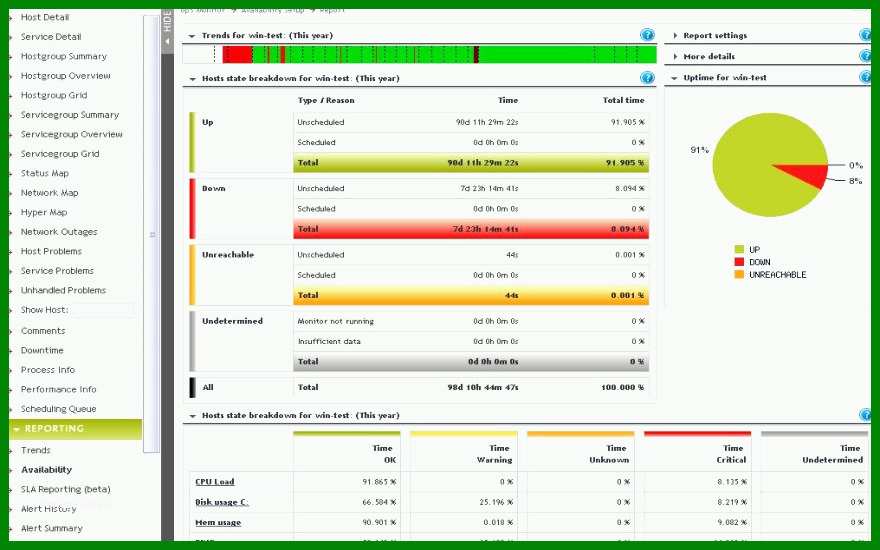Open the CPU Load service link
The height and width of the screenshot is (550, 880).
pos(214,482)
